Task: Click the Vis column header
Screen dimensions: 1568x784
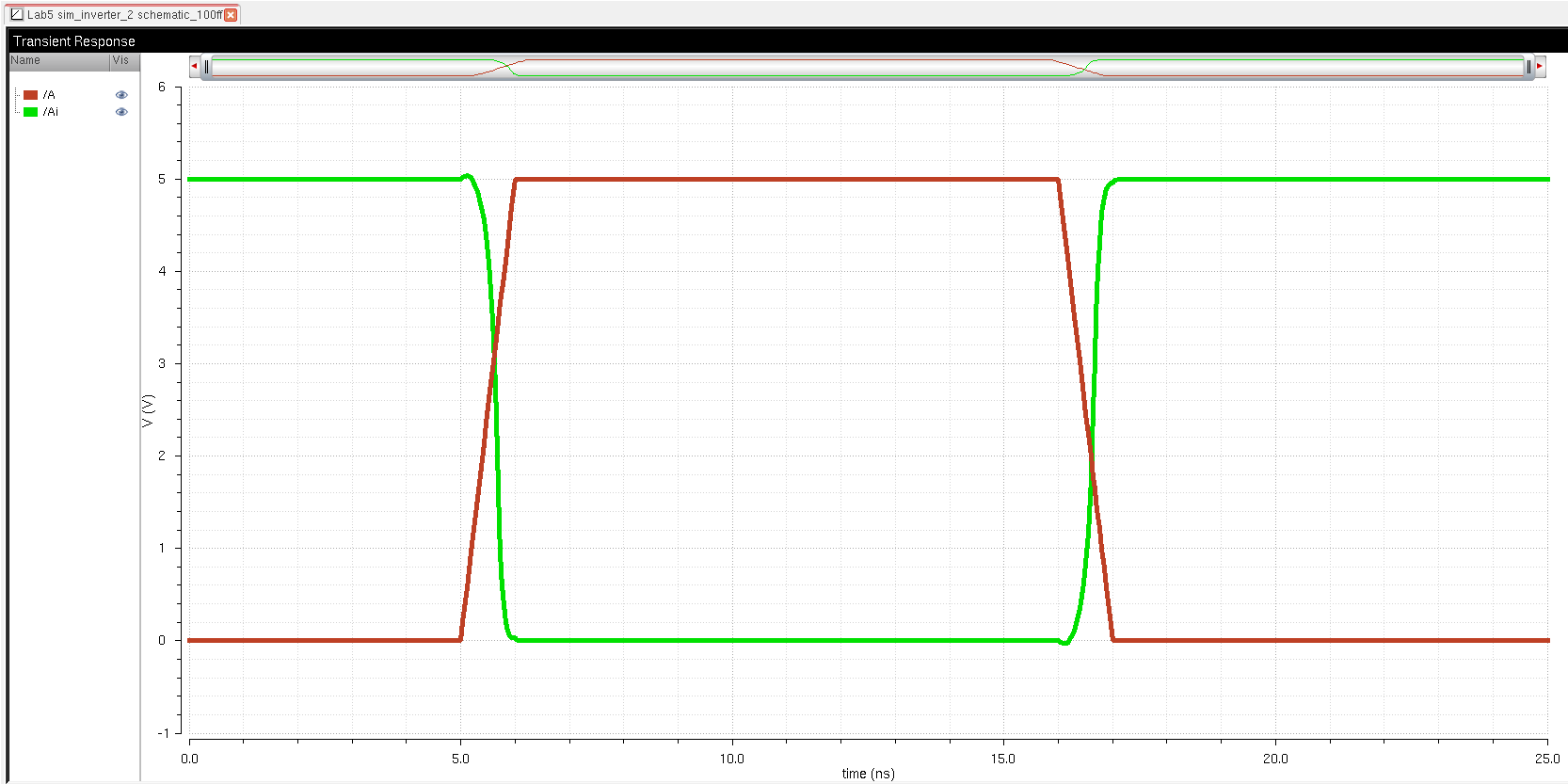Action: [x=124, y=61]
